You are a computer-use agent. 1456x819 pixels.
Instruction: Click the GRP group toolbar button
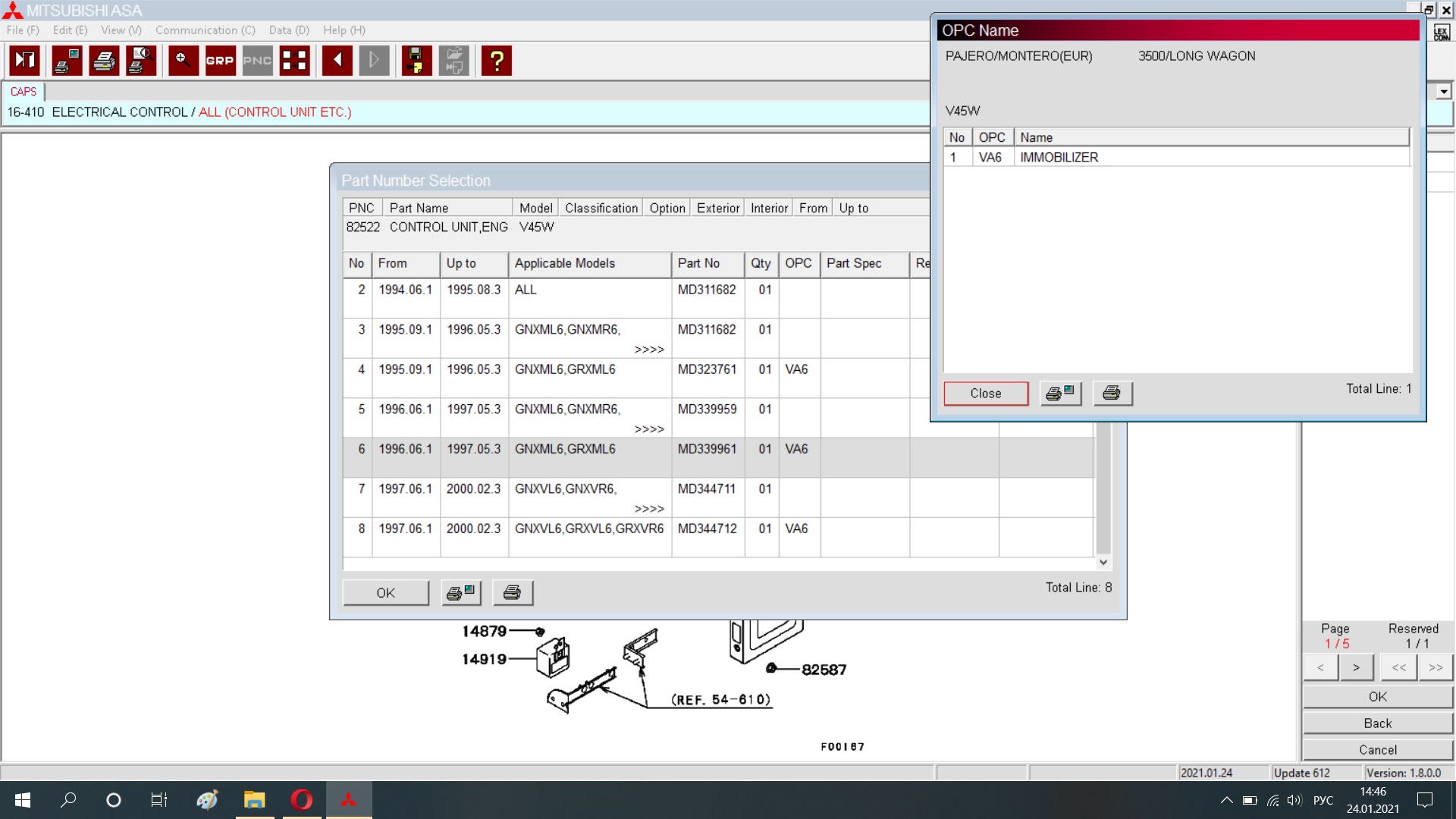pos(220,61)
